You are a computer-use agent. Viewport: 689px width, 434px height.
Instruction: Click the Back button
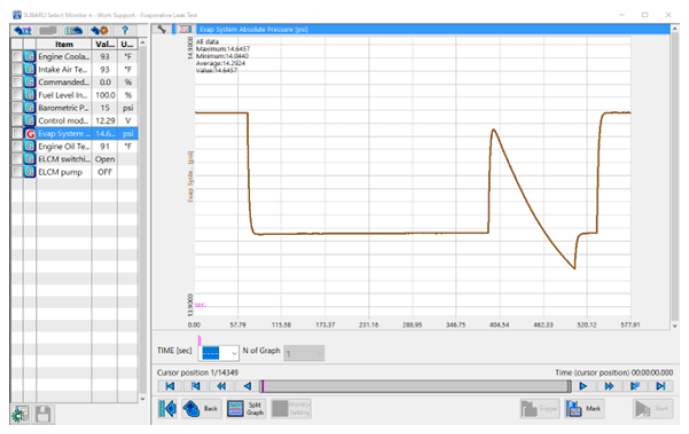(x=201, y=409)
